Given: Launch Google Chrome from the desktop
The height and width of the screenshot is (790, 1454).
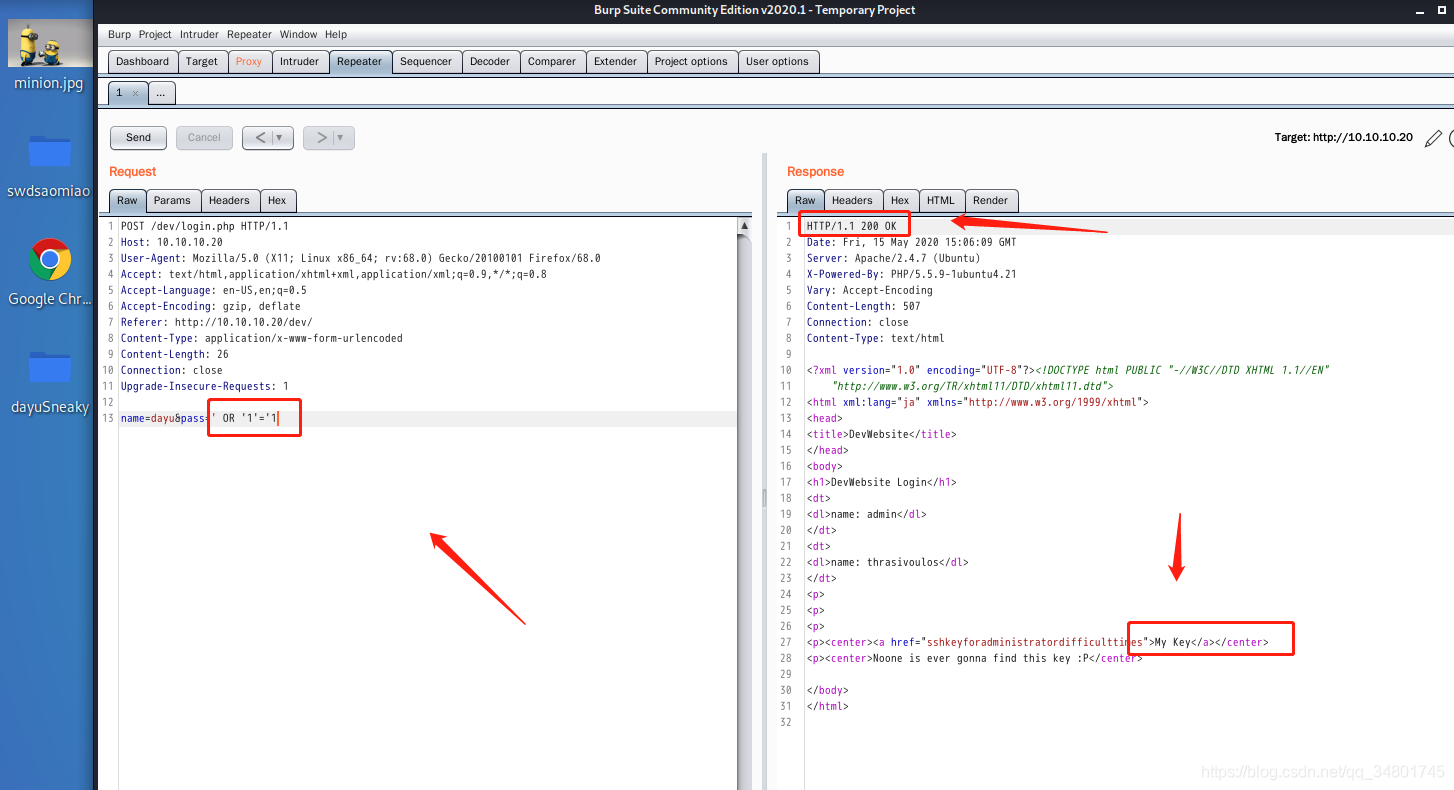Looking at the screenshot, I should (x=48, y=272).
